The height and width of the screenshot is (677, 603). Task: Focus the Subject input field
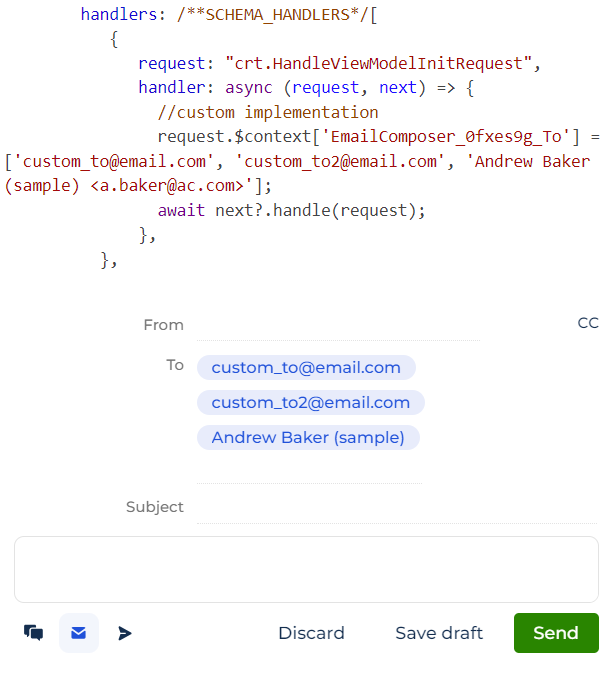397,508
